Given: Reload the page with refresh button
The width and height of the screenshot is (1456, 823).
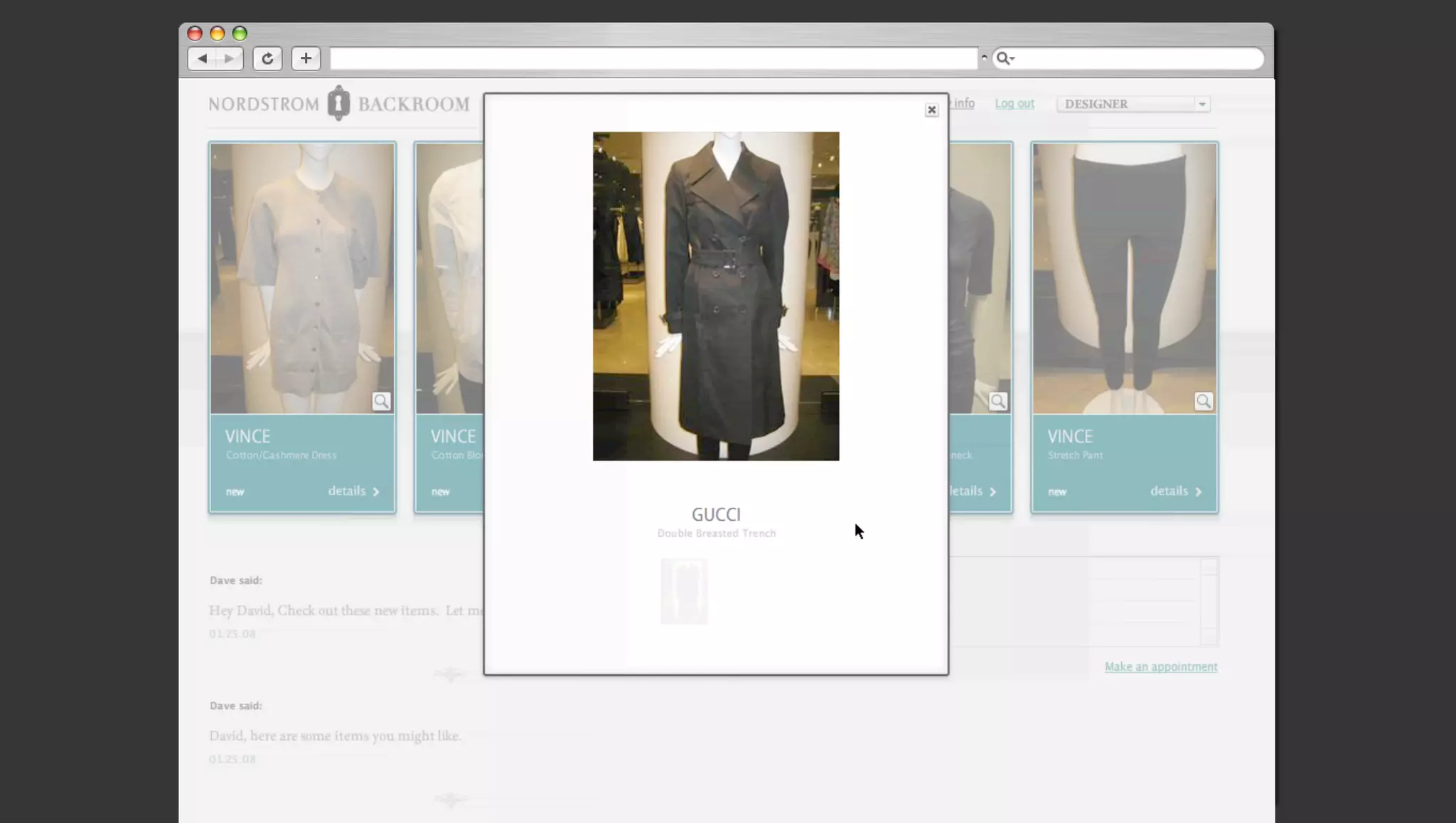Looking at the screenshot, I should [x=267, y=58].
